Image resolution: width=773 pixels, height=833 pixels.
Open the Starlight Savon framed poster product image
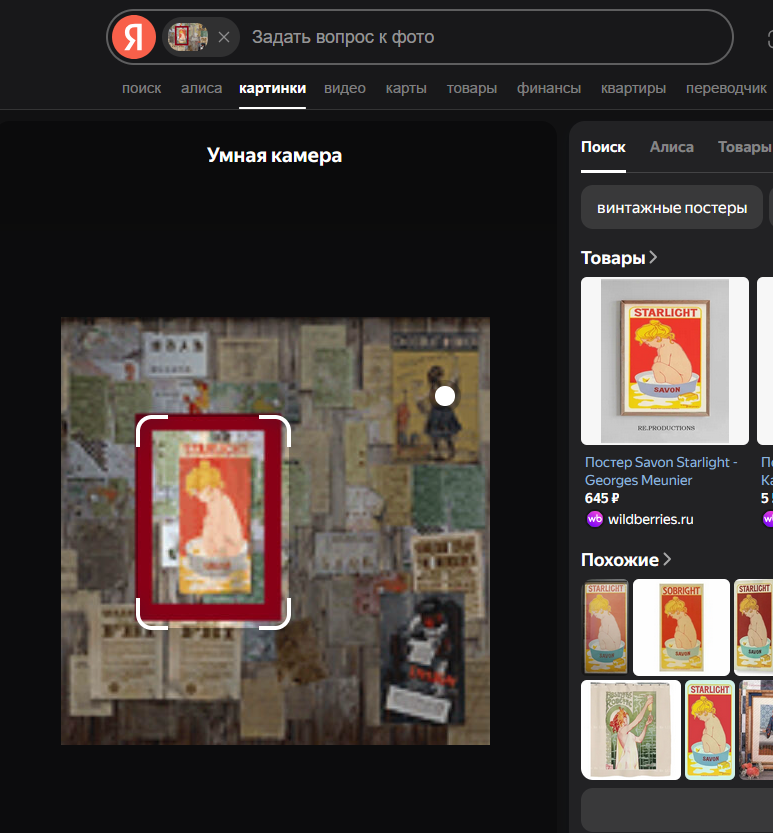pyautogui.click(x=665, y=361)
